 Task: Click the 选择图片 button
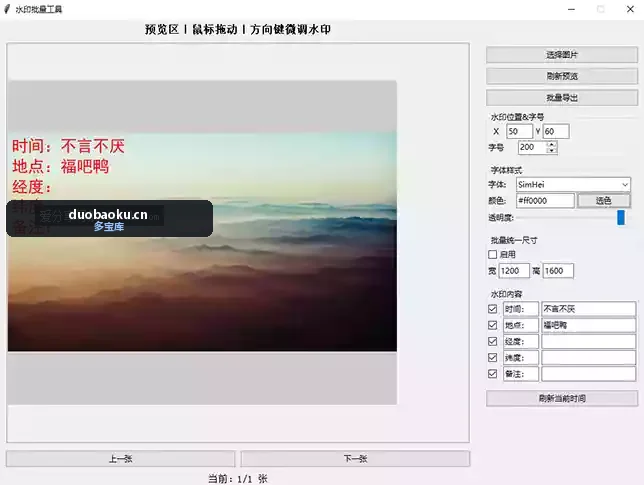[562, 55]
